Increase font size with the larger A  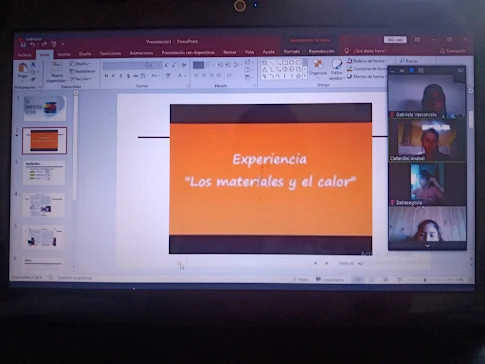[x=166, y=65]
